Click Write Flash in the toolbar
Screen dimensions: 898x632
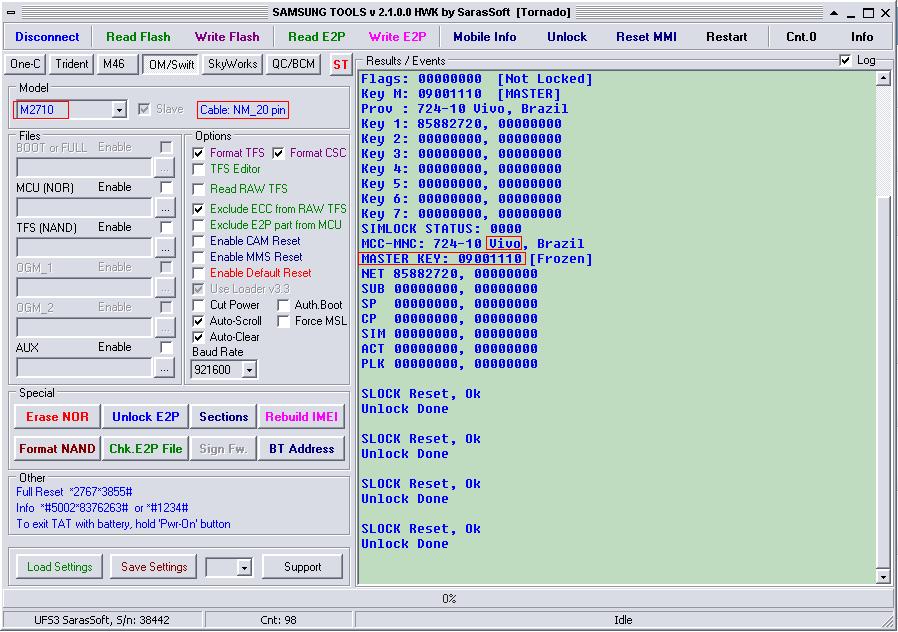pos(227,37)
